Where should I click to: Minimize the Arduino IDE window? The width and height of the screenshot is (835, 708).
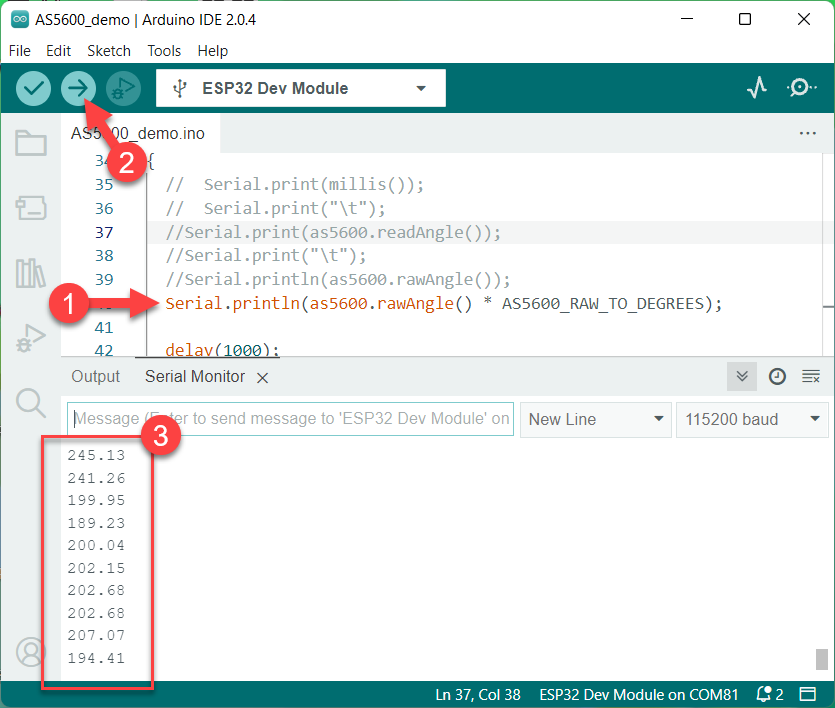[x=687, y=19]
